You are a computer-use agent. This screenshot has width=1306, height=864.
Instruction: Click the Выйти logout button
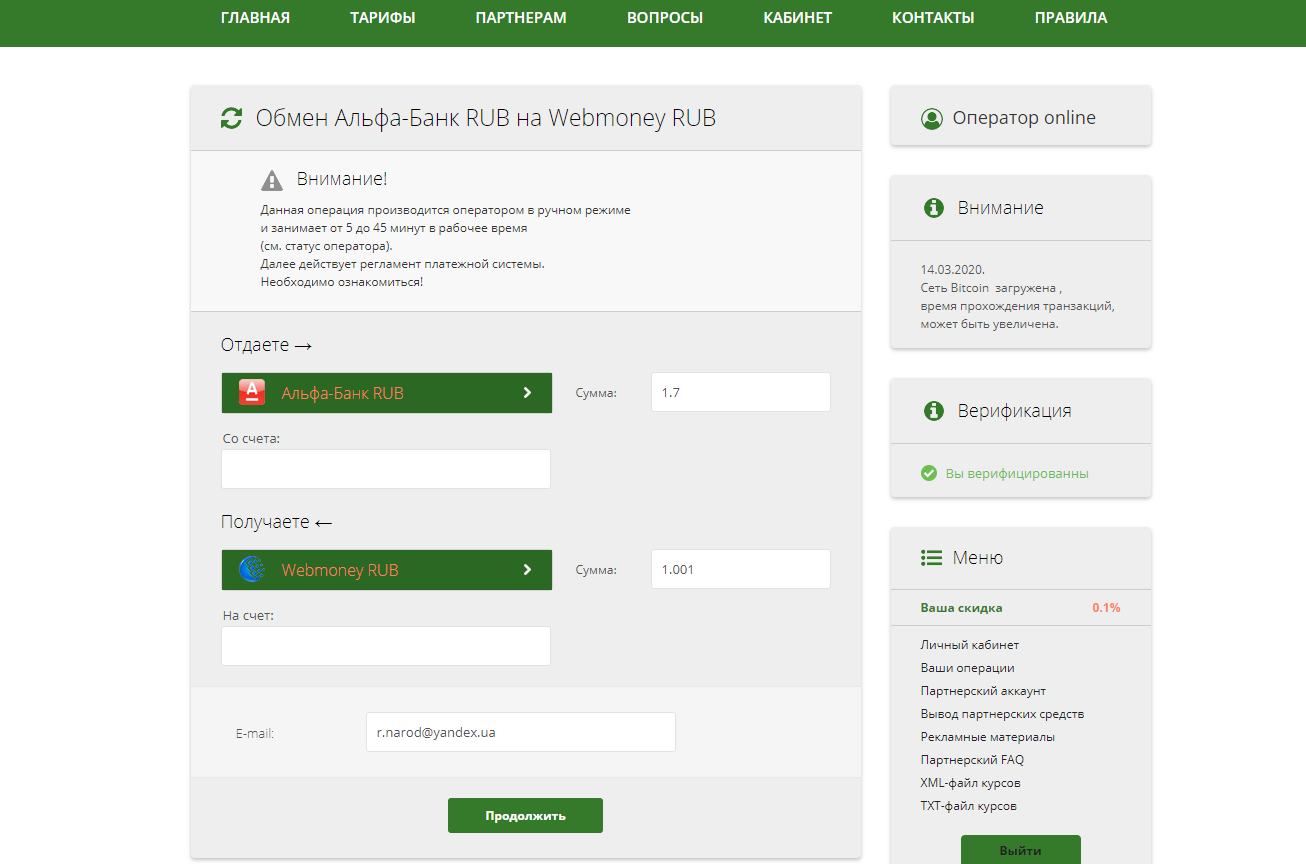point(1020,850)
